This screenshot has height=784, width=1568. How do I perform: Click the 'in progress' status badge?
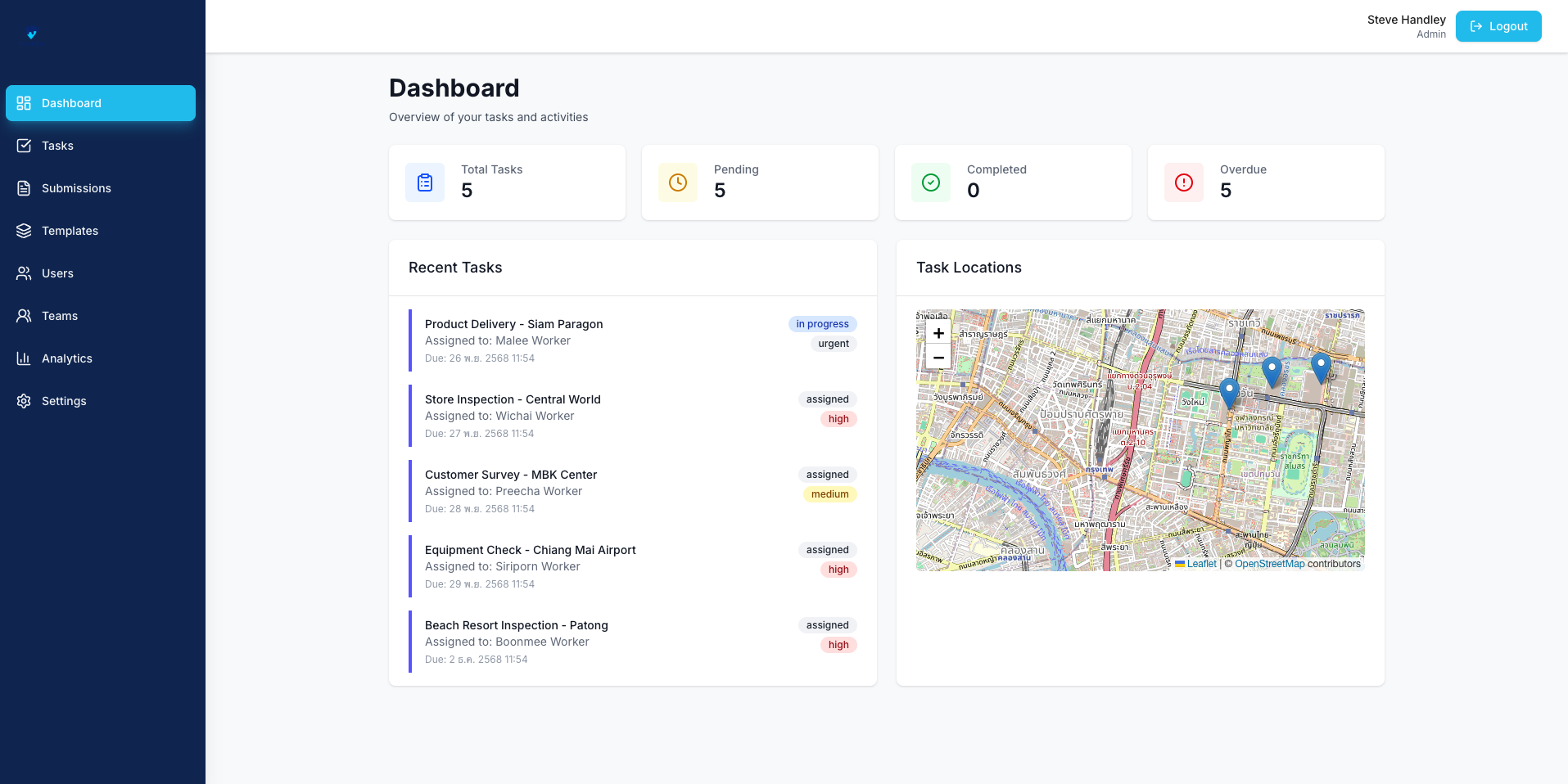pyautogui.click(x=822, y=324)
